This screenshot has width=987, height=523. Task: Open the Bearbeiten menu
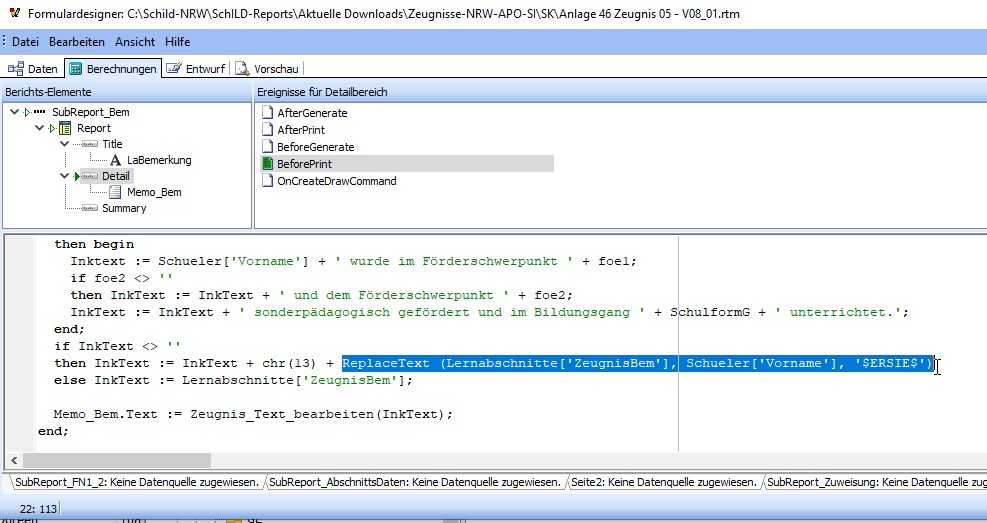click(77, 42)
